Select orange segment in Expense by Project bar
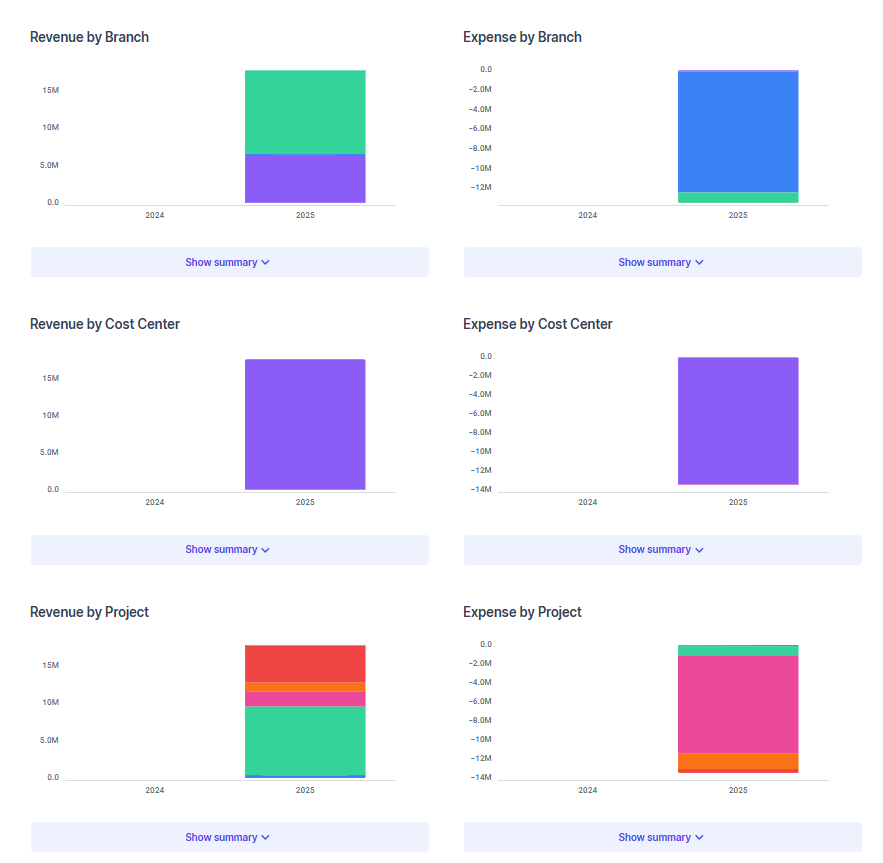Screen dimensions: 883x863 (x=738, y=761)
